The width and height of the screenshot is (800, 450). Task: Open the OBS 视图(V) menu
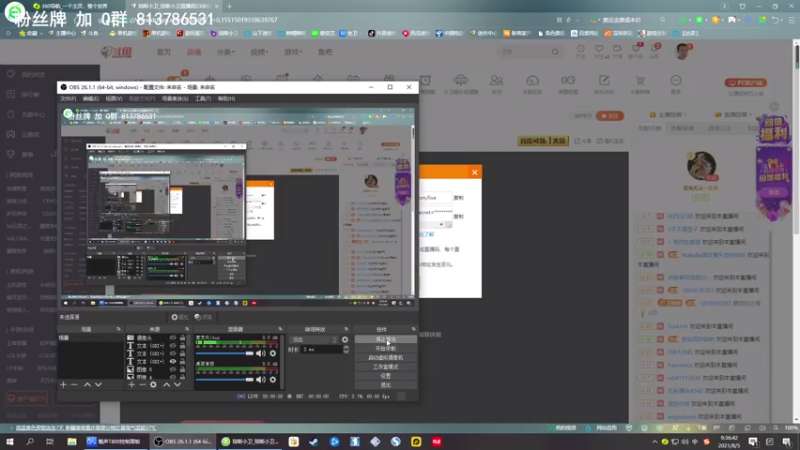(x=114, y=98)
